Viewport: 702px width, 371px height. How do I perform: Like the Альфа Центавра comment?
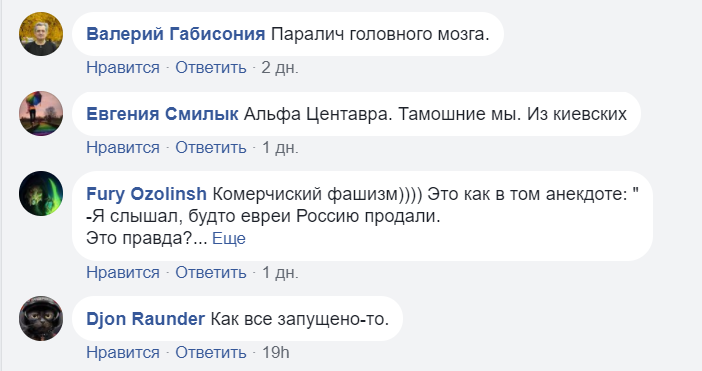coord(123,147)
